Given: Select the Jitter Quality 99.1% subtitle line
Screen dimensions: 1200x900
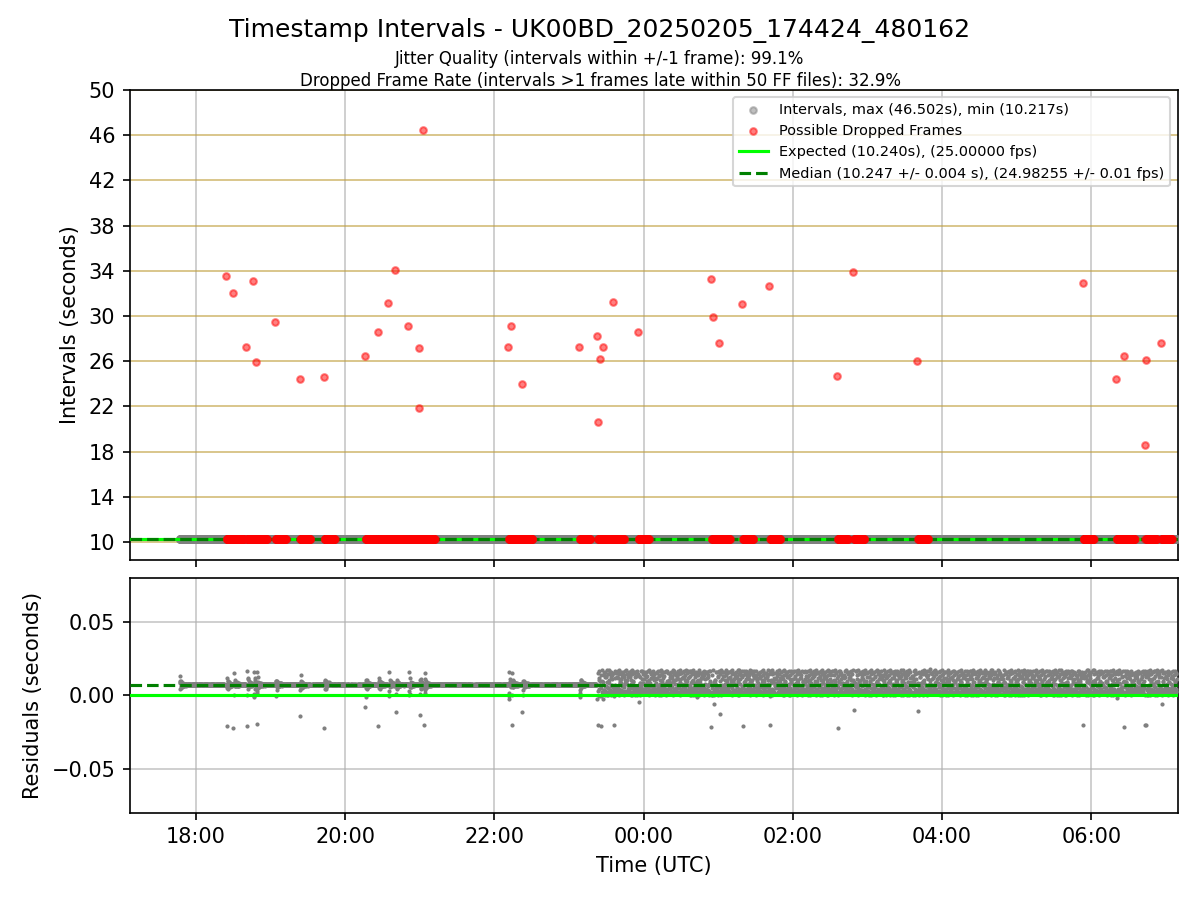Looking at the screenshot, I should [599, 58].
